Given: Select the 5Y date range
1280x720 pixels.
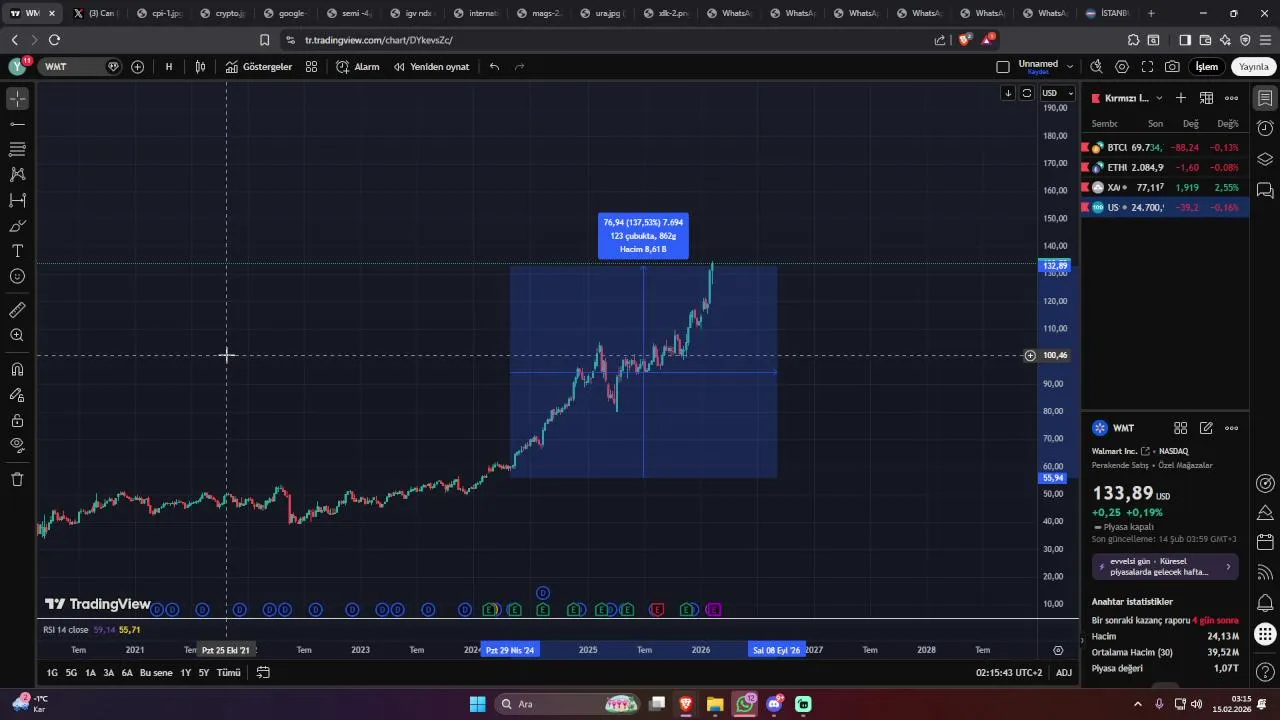Looking at the screenshot, I should [203, 673].
